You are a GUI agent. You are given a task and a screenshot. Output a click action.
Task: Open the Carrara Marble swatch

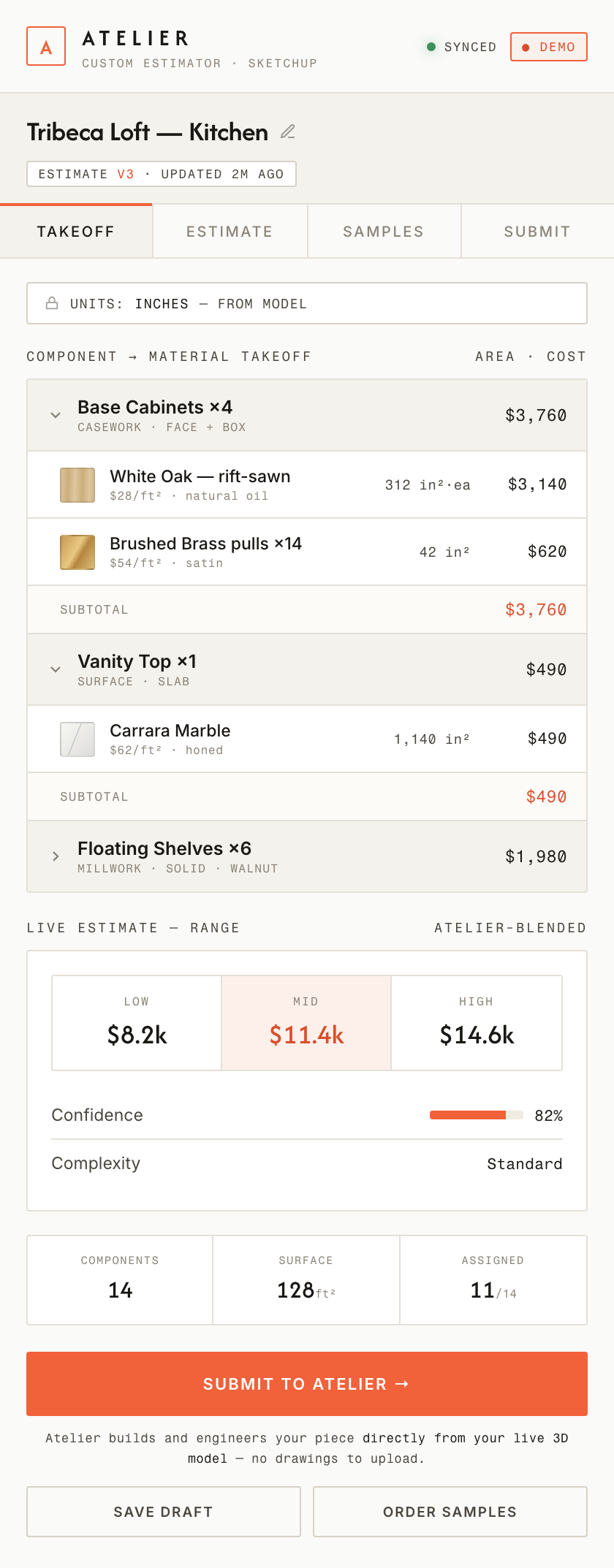77,739
